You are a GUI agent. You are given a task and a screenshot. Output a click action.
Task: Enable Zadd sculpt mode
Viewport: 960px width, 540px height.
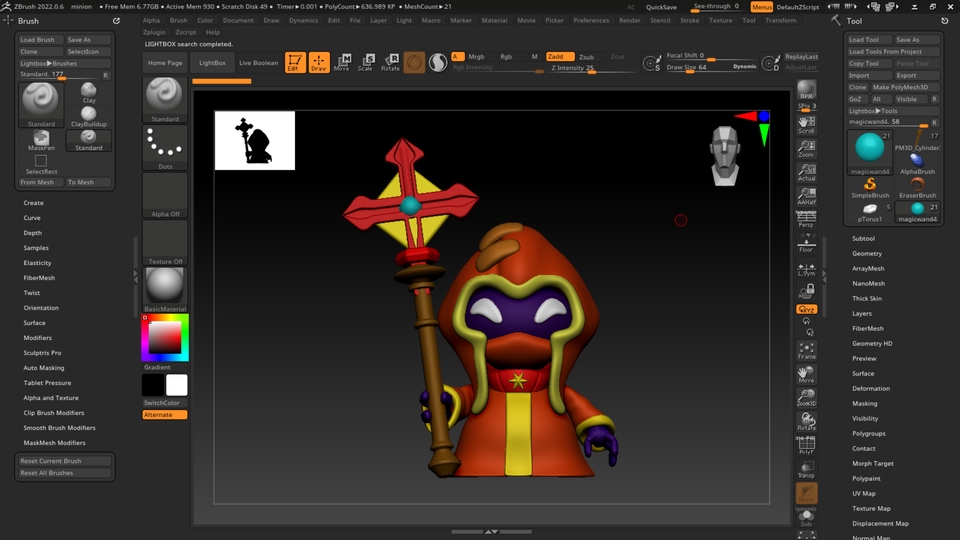click(560, 56)
